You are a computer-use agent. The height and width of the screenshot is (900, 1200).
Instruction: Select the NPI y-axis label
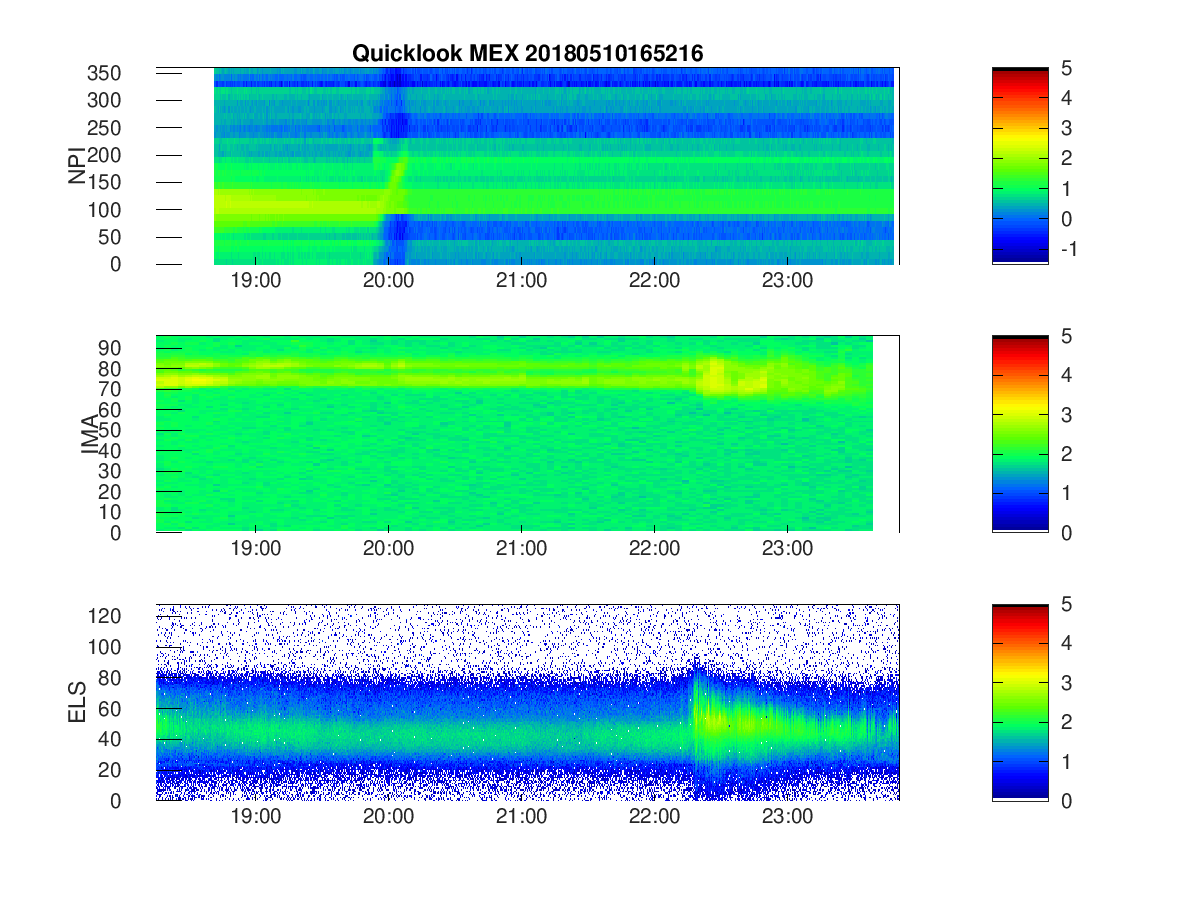click(x=77, y=166)
